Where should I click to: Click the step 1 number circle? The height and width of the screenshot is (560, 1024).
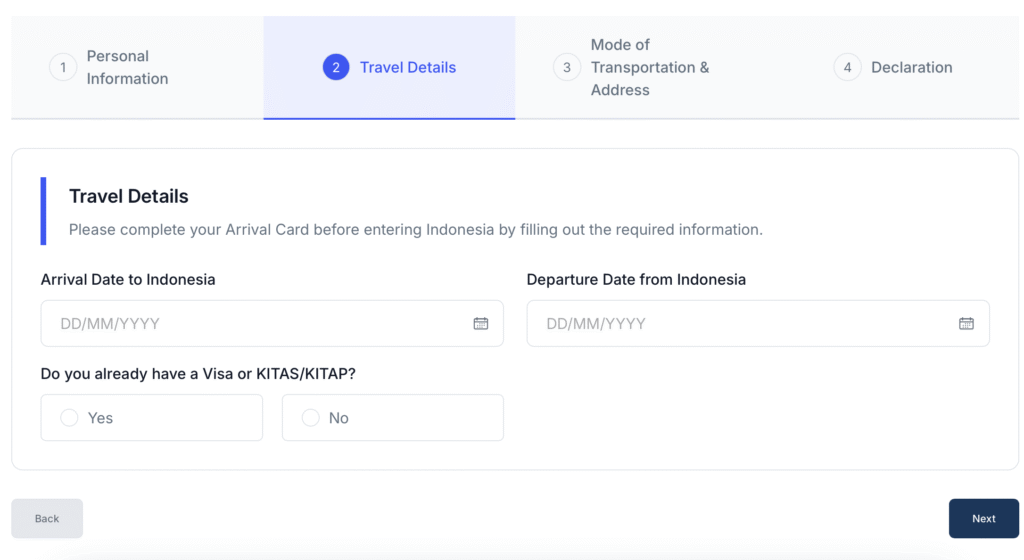coord(63,68)
